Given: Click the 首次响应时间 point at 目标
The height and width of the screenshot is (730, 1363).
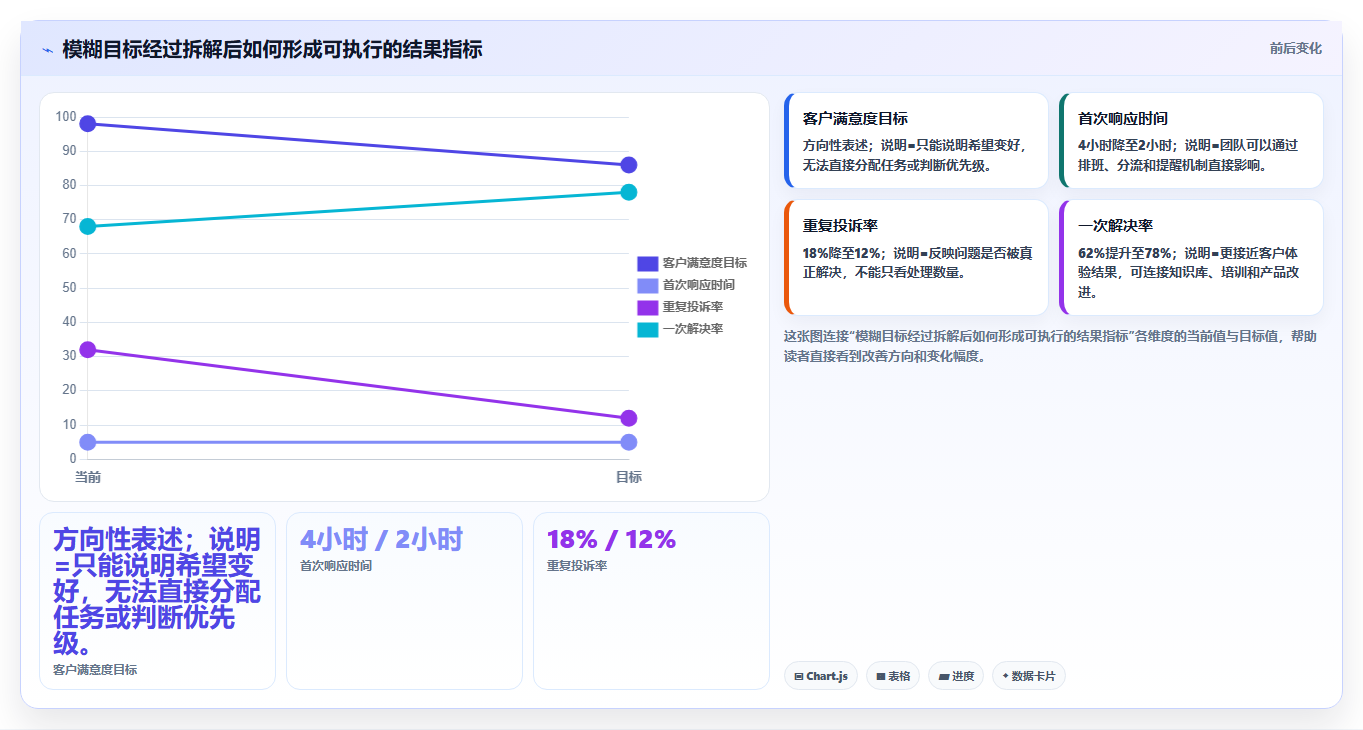Looking at the screenshot, I should coord(629,442).
